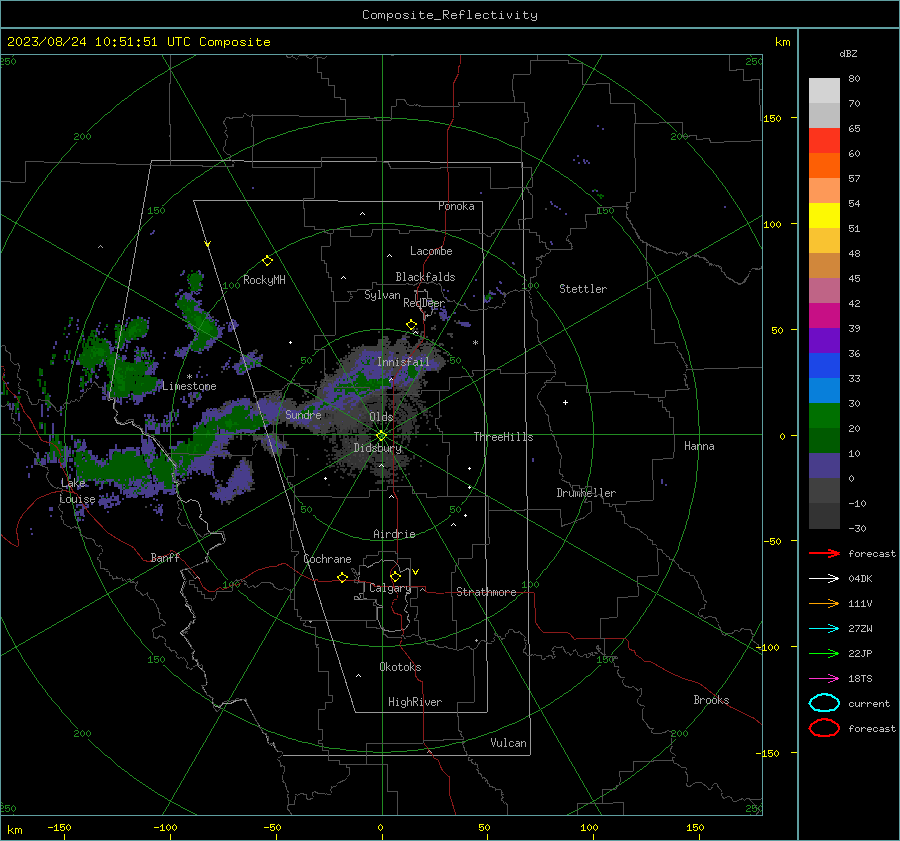
Task: Click the 2023/08/24 10:51:51 UTC timestamp
Action: (x=87, y=42)
